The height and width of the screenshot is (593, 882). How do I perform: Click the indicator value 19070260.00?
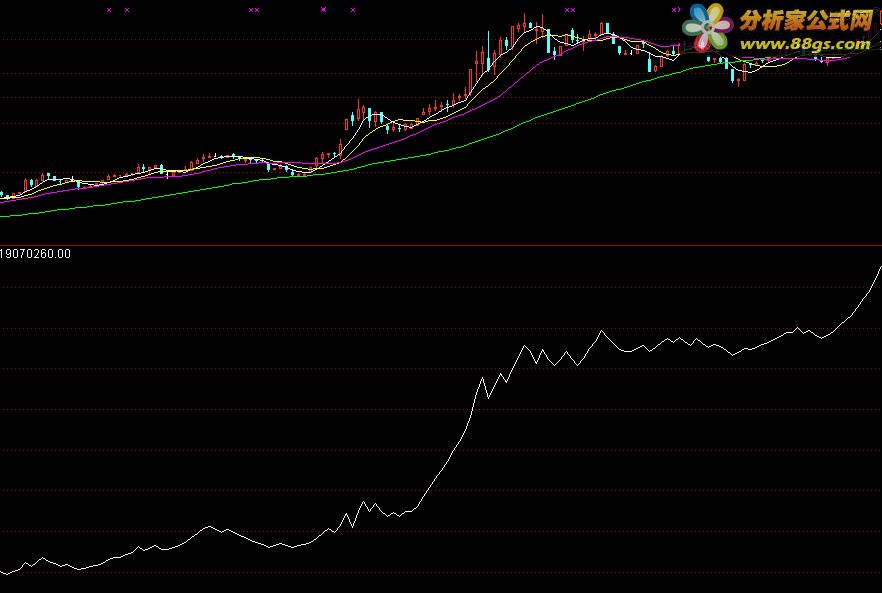[x=35, y=254]
